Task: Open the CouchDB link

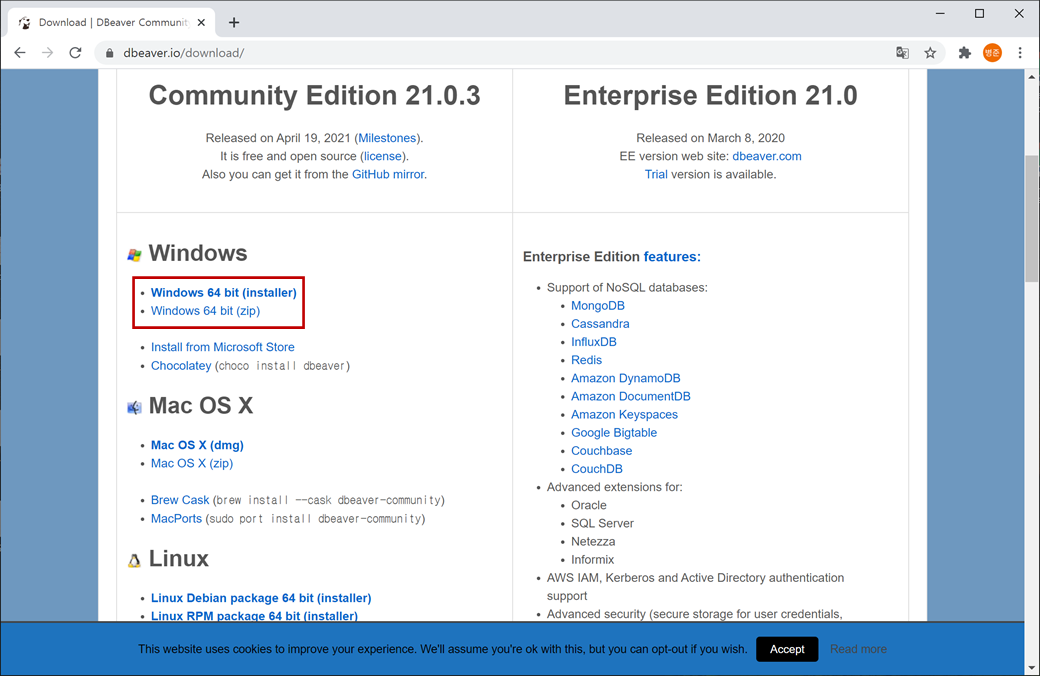Action: (597, 468)
